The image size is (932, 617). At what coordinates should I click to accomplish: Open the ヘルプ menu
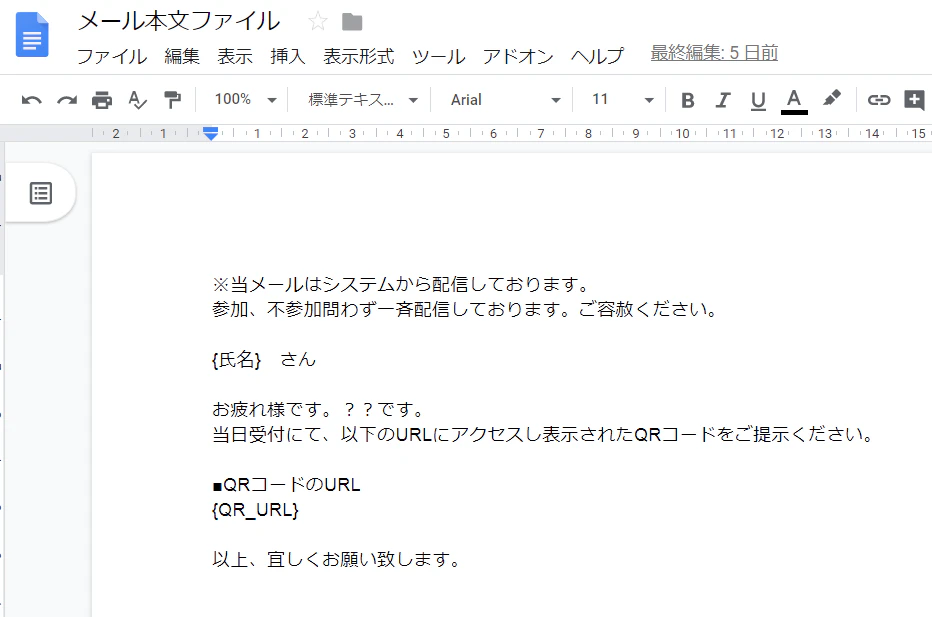coord(597,56)
